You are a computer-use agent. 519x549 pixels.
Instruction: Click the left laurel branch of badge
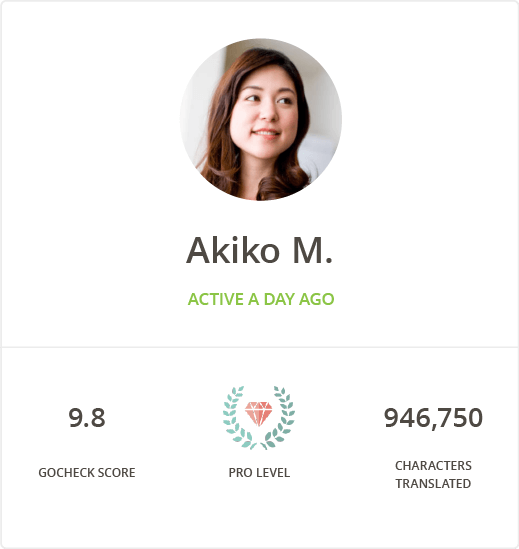pos(238,417)
